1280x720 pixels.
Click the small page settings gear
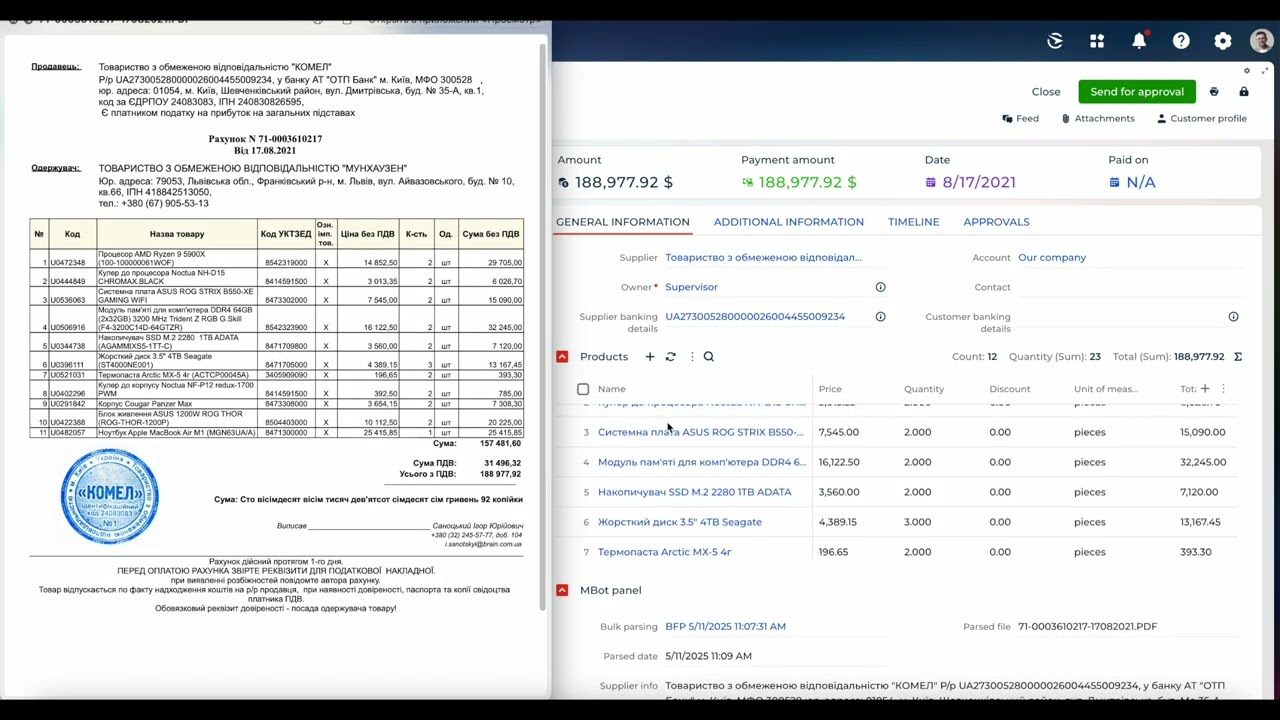[x=1247, y=70]
